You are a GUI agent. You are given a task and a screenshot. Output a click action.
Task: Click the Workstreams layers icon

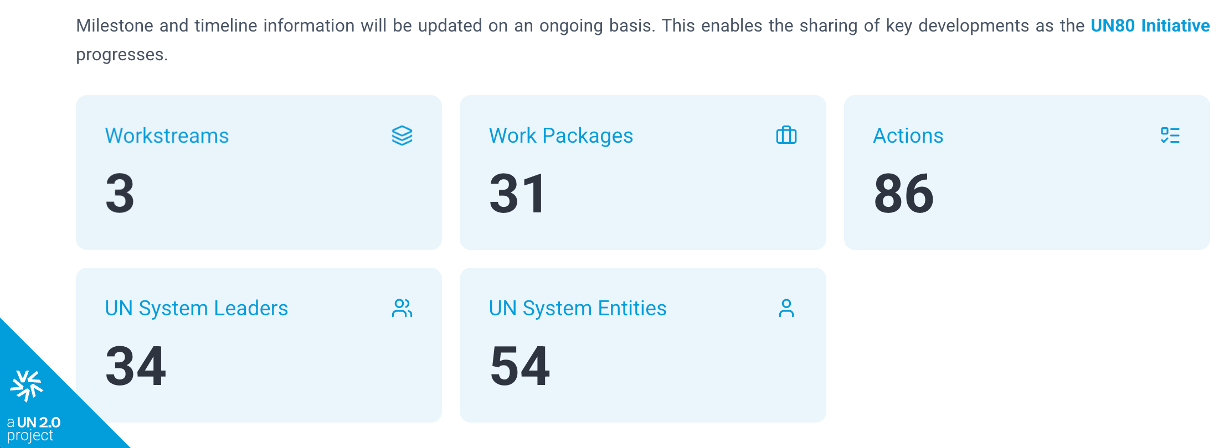pyautogui.click(x=402, y=136)
